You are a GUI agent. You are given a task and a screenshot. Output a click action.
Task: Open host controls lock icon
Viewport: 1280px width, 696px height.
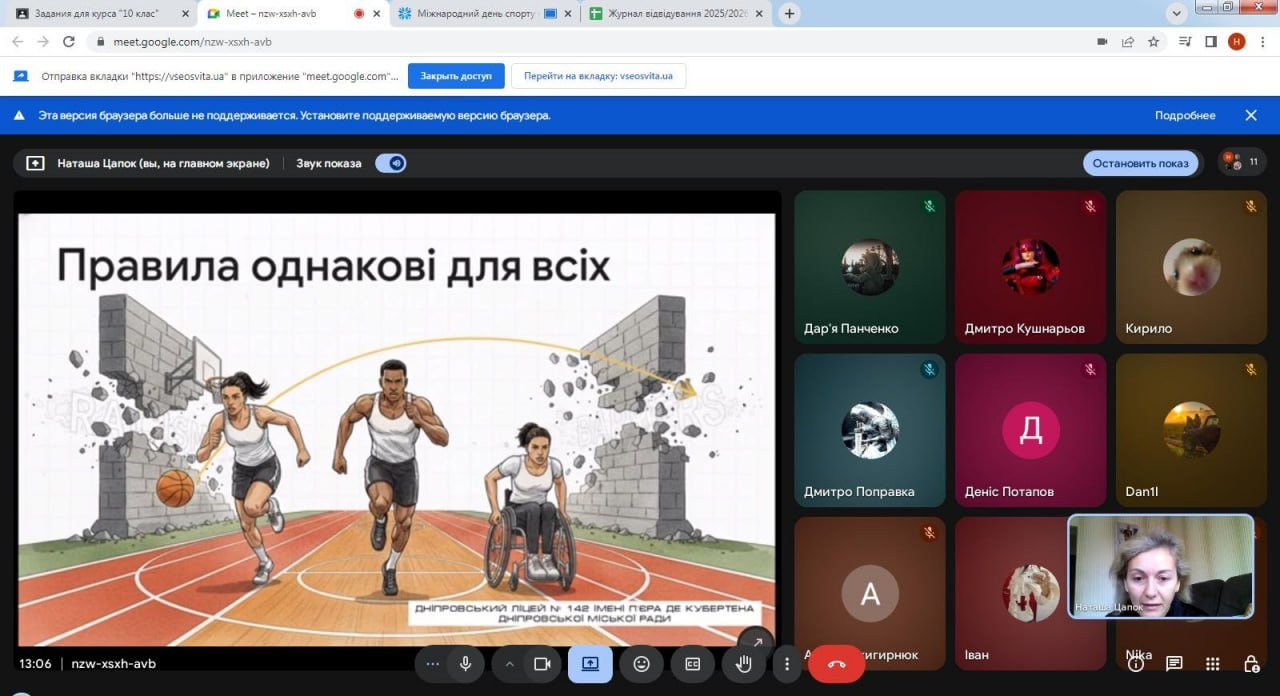1251,664
